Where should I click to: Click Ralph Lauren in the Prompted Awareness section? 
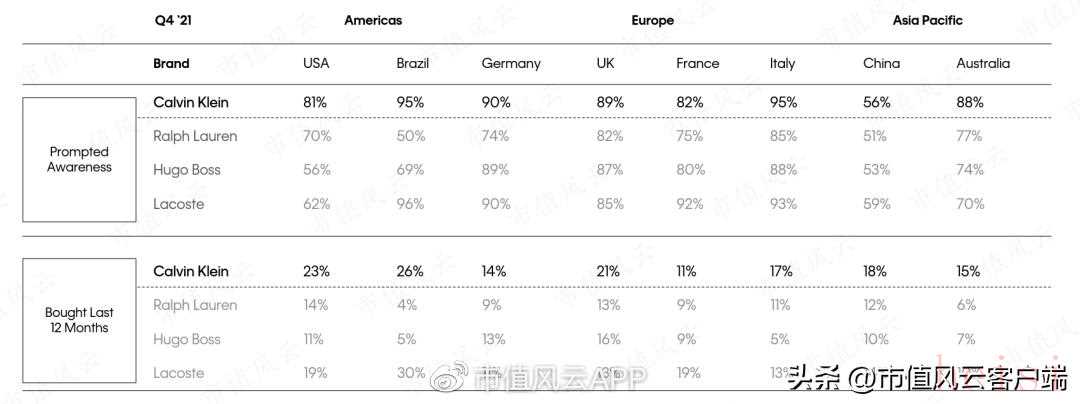click(x=195, y=136)
